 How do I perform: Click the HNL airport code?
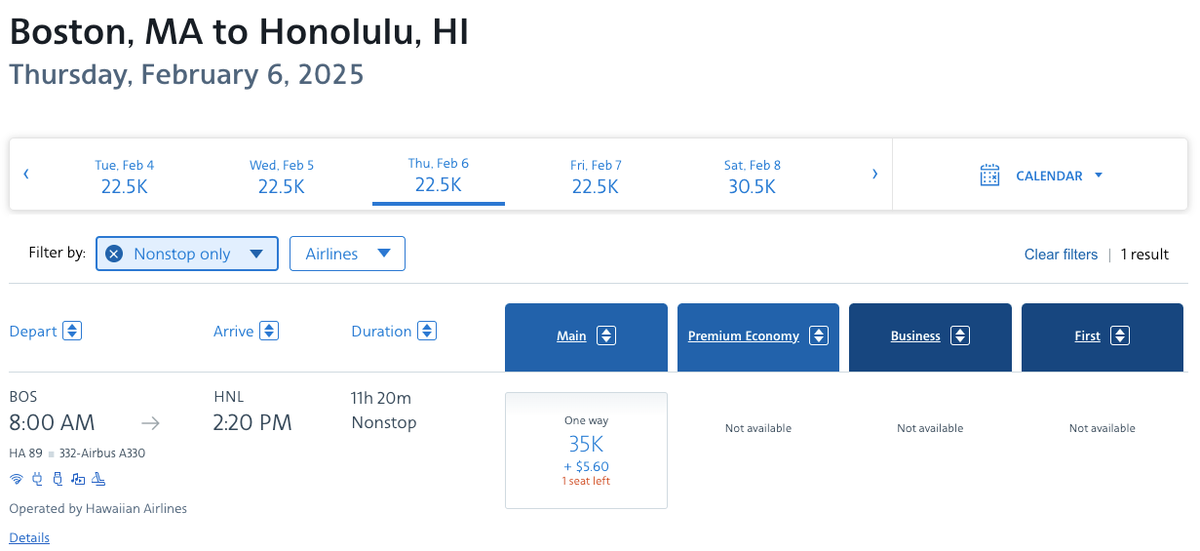coord(228,396)
